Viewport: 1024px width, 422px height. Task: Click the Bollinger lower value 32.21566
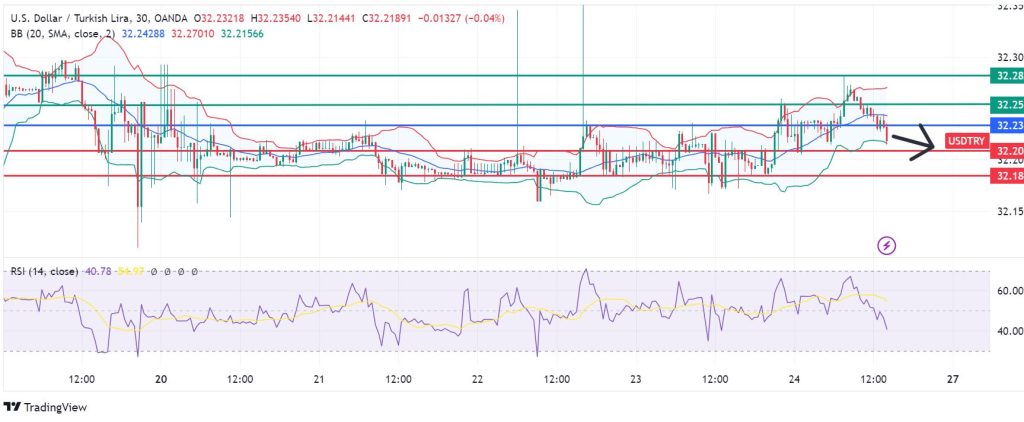(x=242, y=33)
